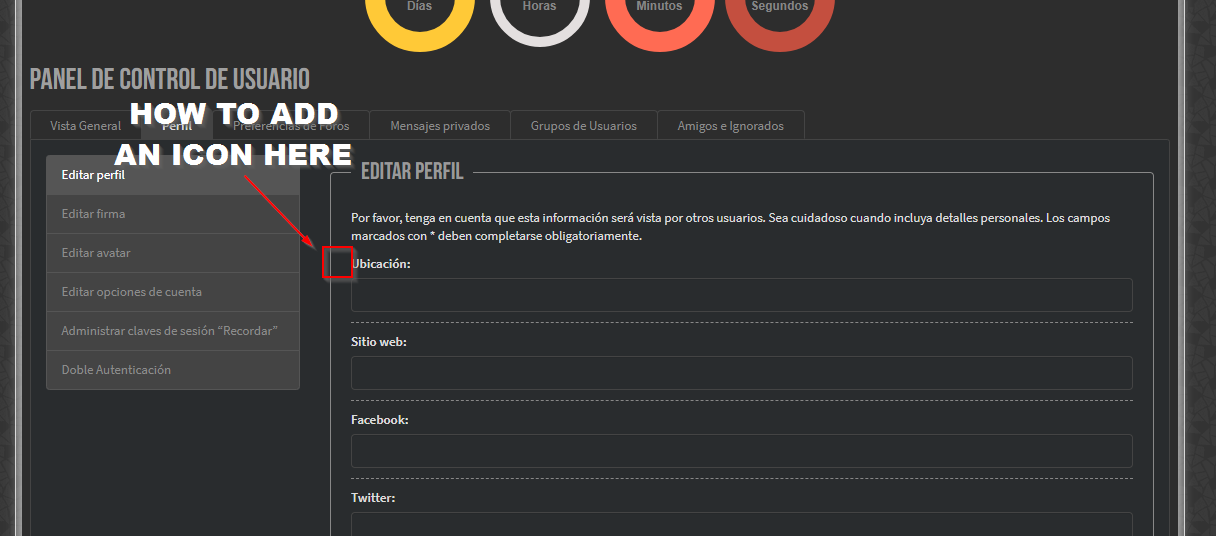Click the Facebook input field
This screenshot has height=536, width=1216.
coord(741,451)
